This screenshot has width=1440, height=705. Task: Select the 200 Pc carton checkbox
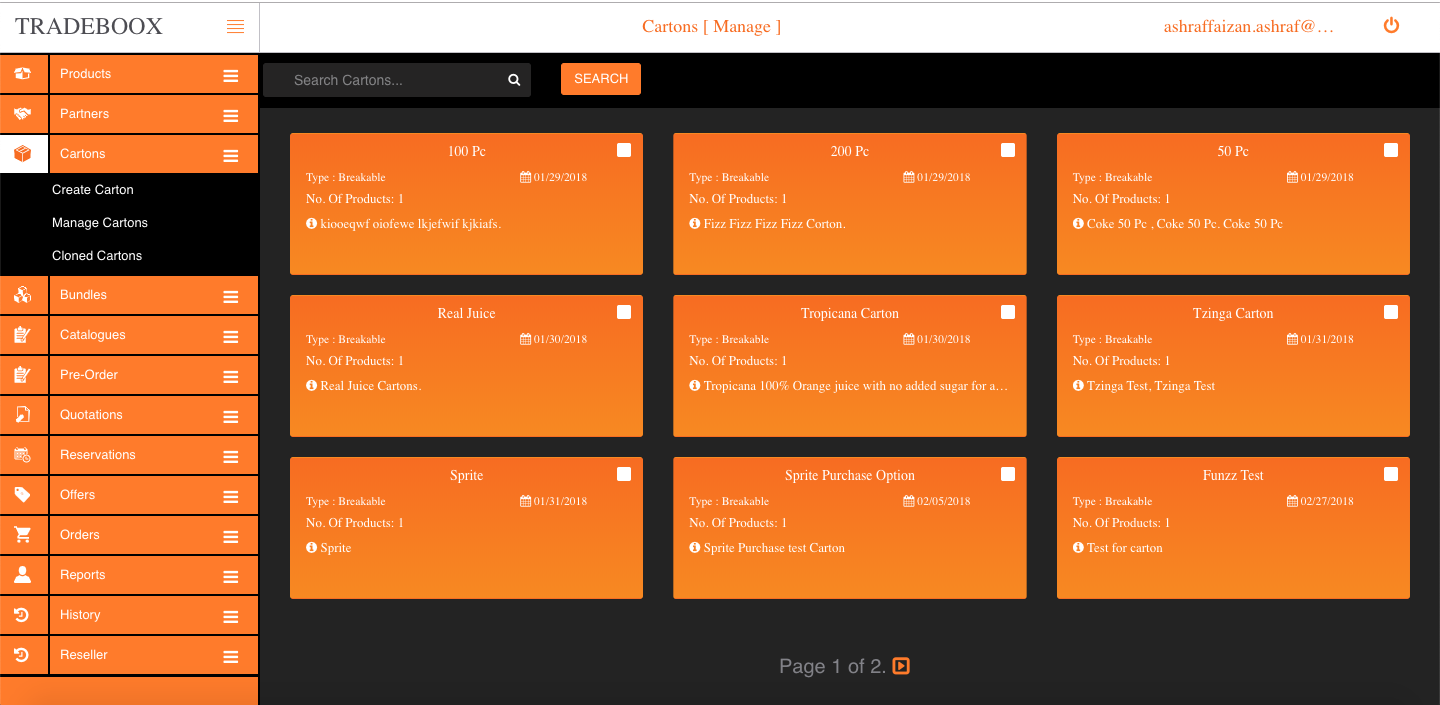pos(1008,150)
